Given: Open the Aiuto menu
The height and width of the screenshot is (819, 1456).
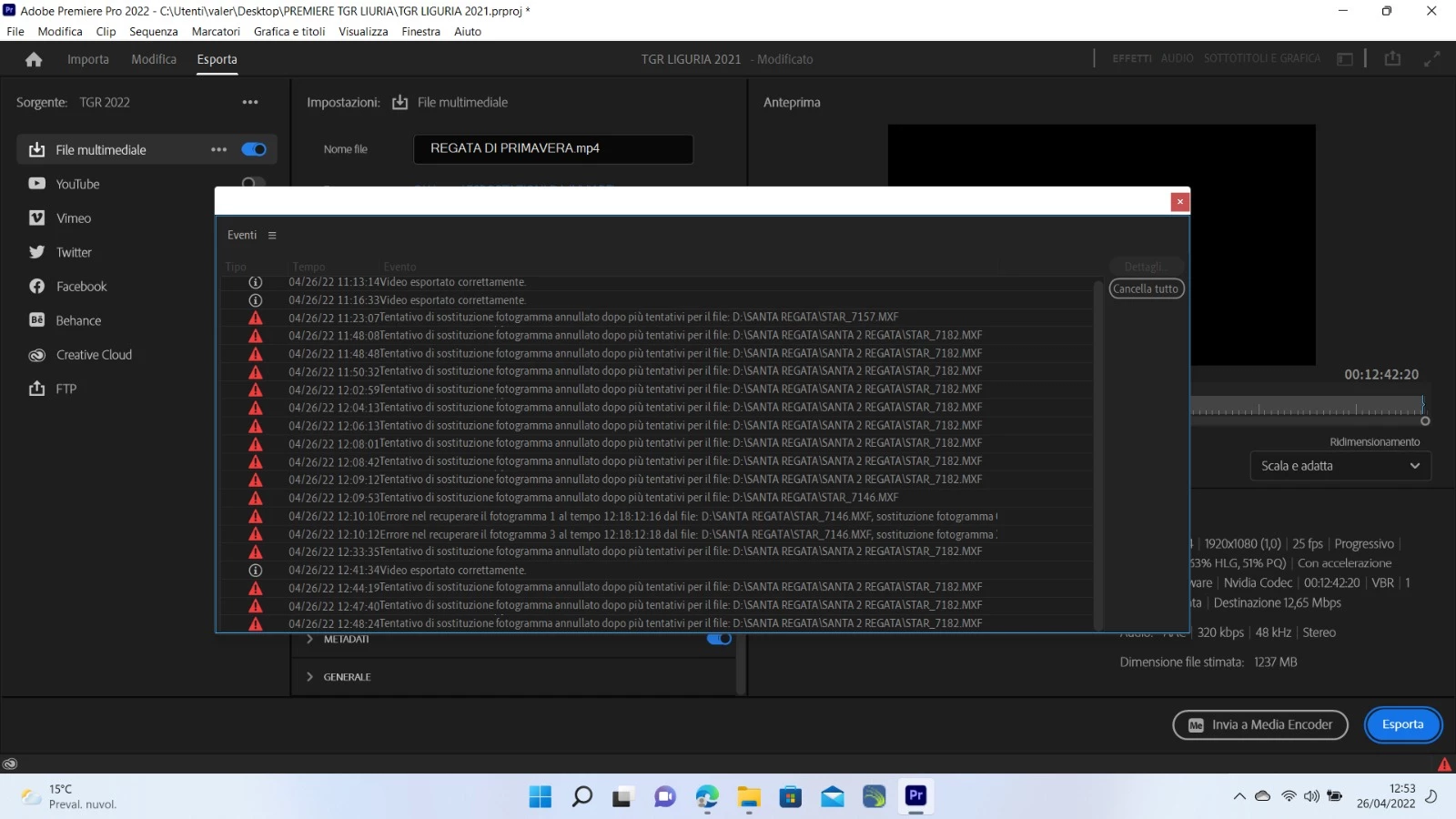Looking at the screenshot, I should coord(468,31).
